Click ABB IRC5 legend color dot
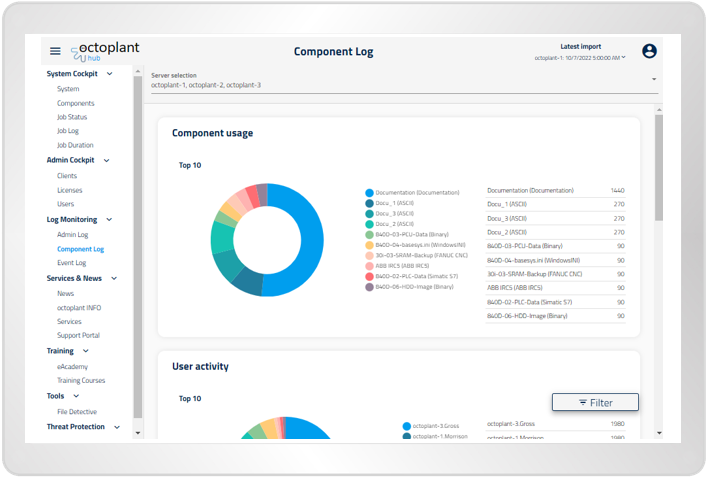 click(369, 266)
